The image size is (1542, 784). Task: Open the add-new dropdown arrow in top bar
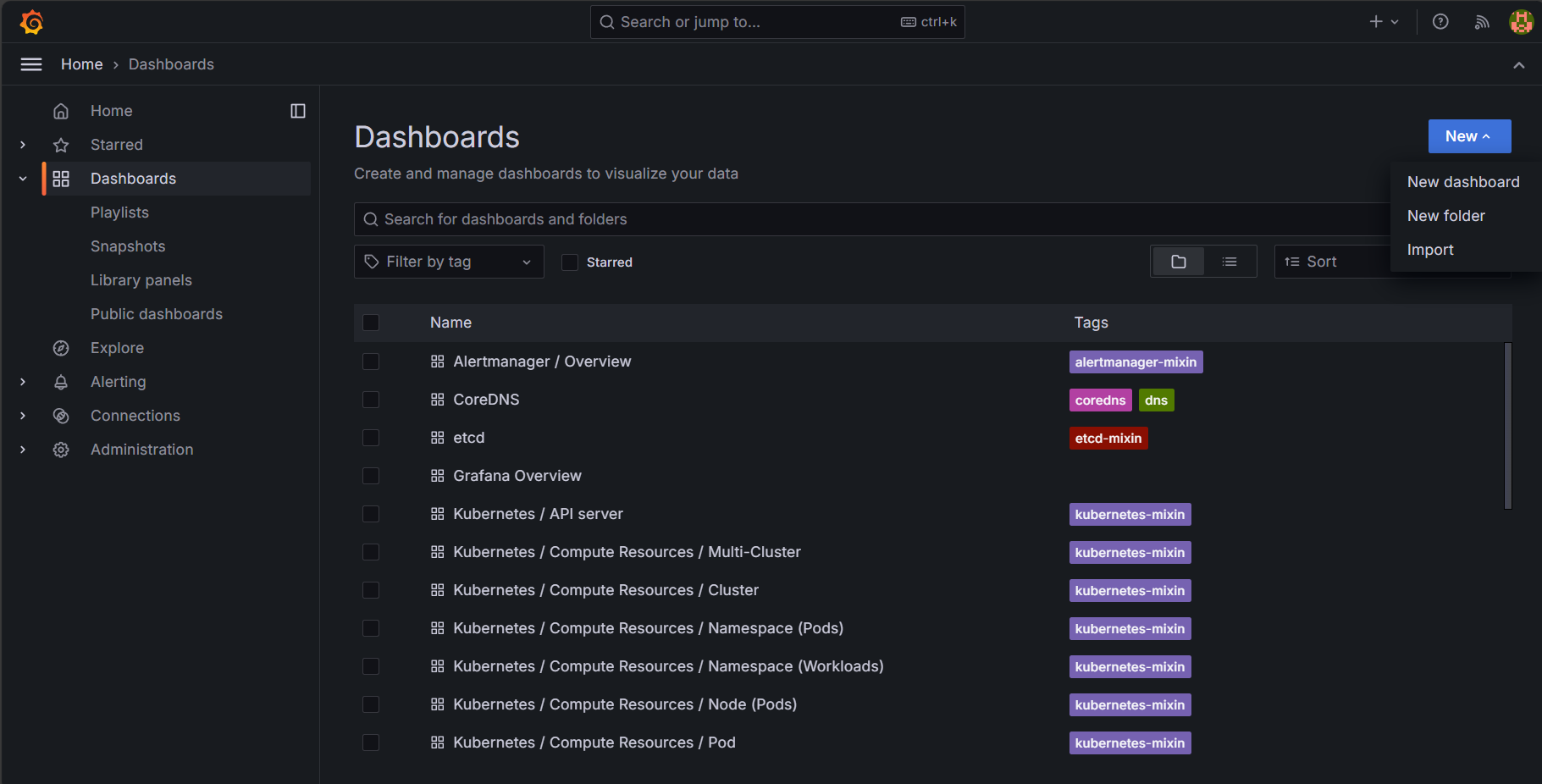point(1395,22)
